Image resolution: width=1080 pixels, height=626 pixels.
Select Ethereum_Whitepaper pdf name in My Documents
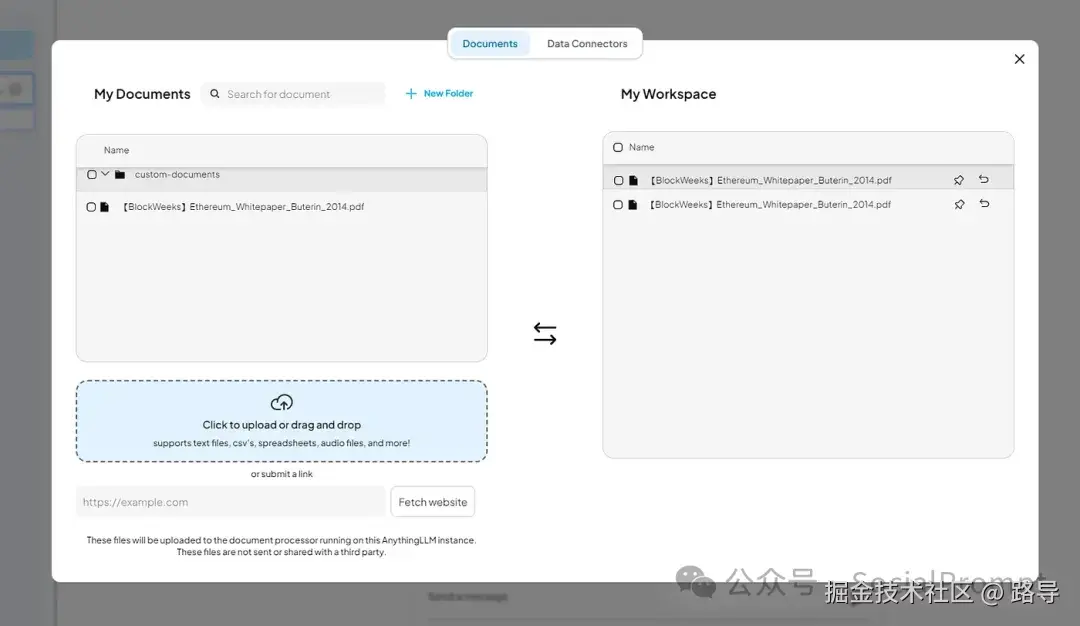243,207
